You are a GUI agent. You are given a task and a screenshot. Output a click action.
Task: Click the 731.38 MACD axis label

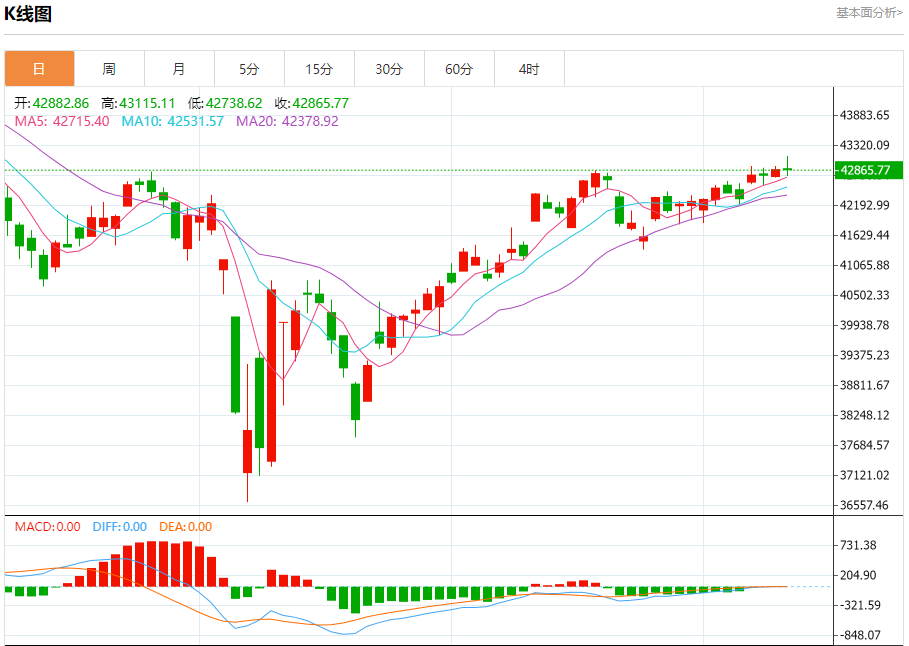(858, 545)
